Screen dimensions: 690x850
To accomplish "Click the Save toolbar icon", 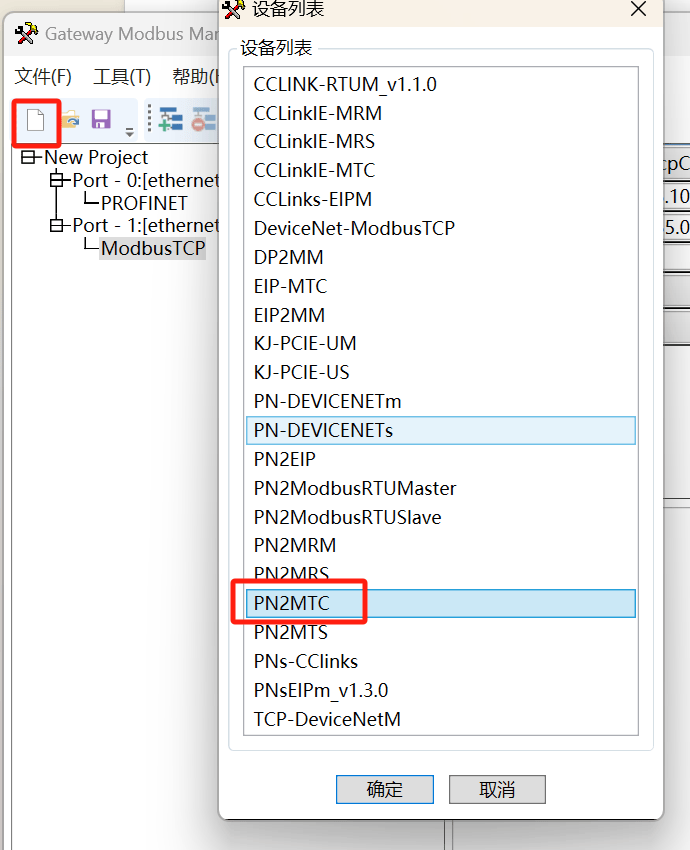I will pyautogui.click(x=101, y=119).
